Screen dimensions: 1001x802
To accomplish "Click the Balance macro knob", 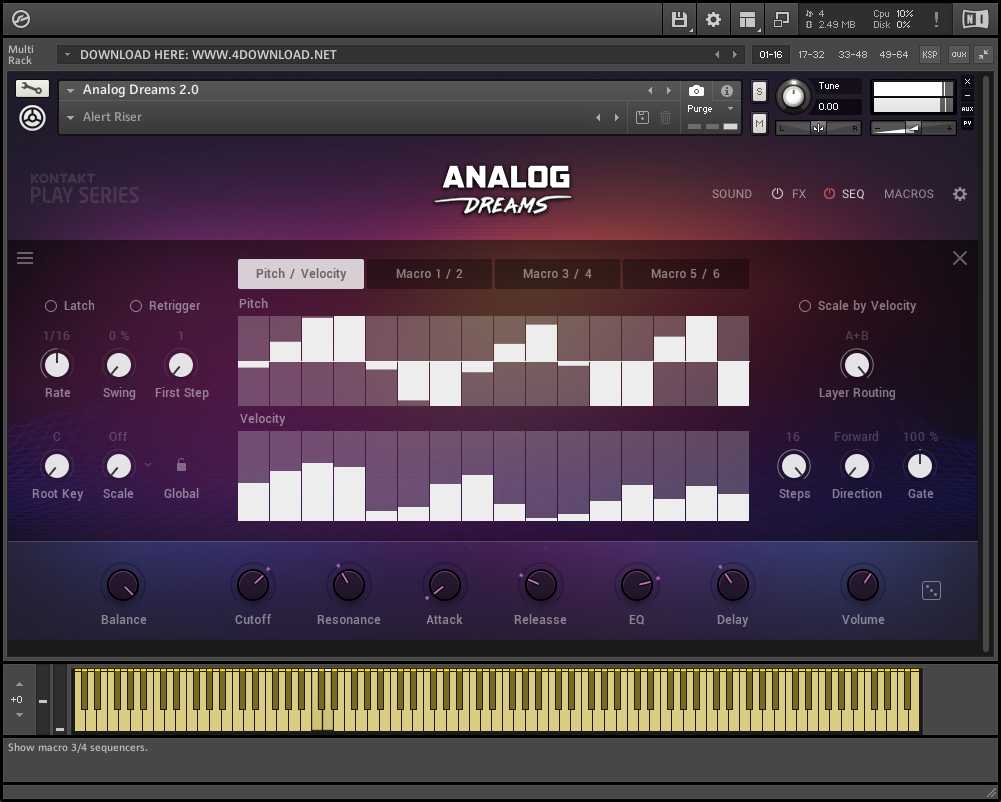I will (123, 585).
